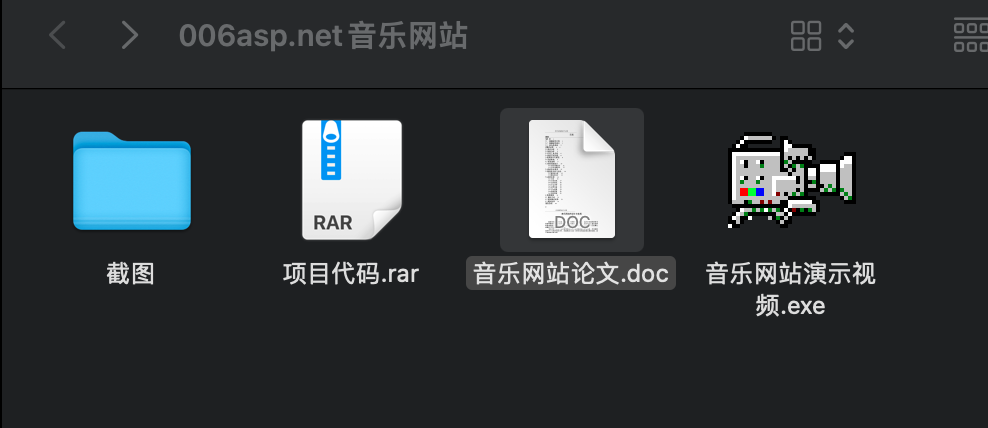988x428 pixels.
Task: Go back with the left chevron
Action: 57,35
